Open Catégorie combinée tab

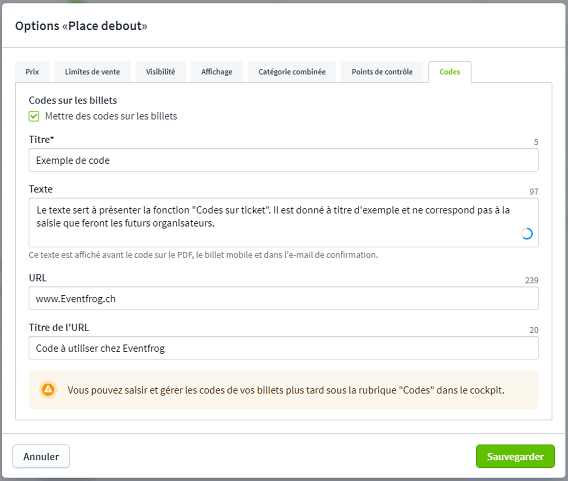click(292, 72)
